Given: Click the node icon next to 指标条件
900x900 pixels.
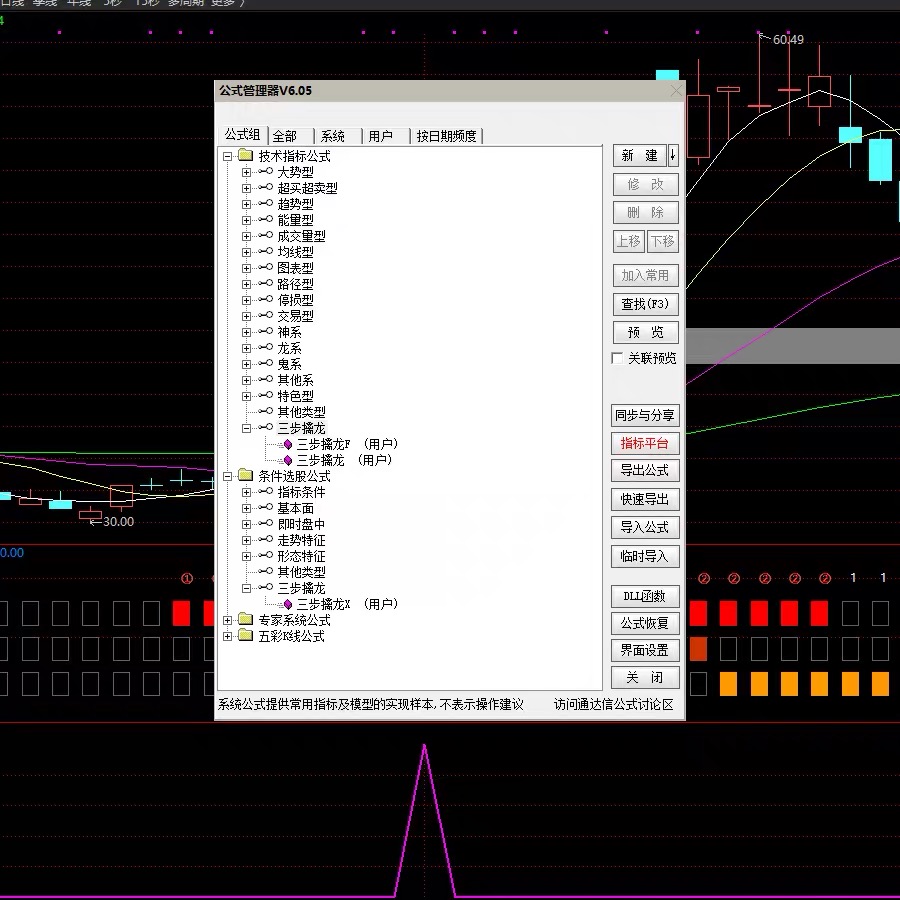Looking at the screenshot, I should pos(265,492).
